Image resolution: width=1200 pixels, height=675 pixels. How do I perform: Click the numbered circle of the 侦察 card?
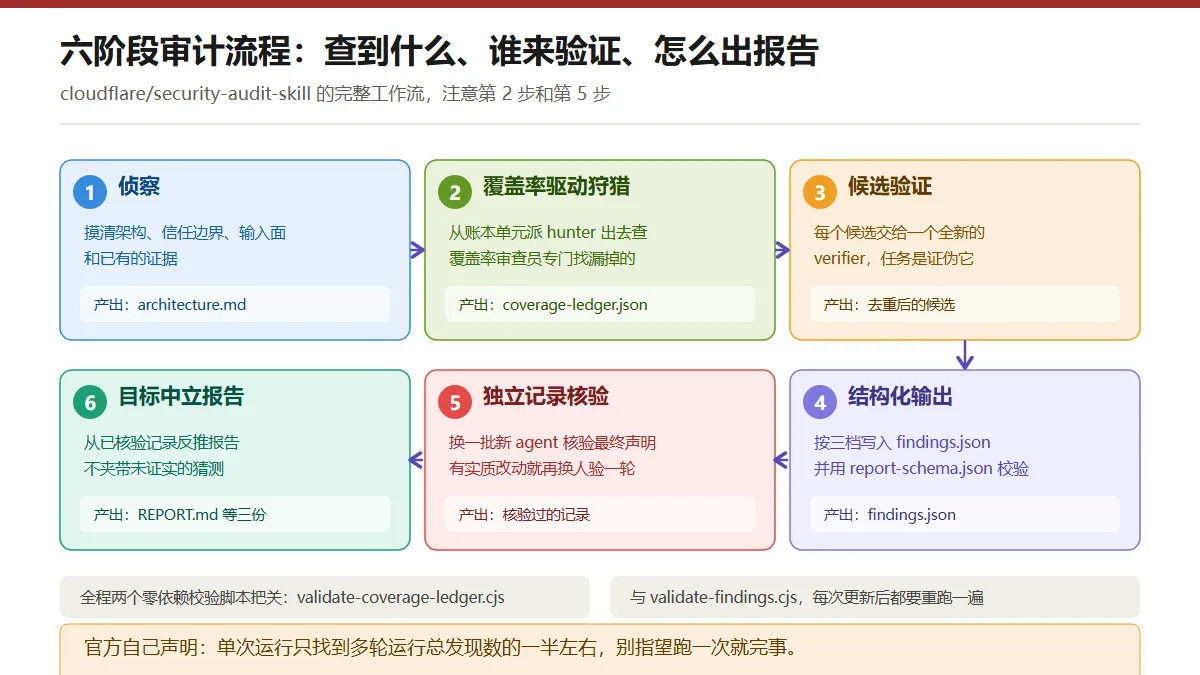pyautogui.click(x=90, y=192)
